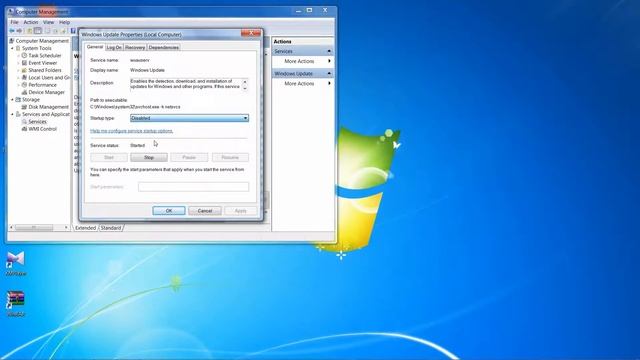This screenshot has width=640, height=360.
Task: Expand the Shared Folders tree node
Action: click(18, 70)
